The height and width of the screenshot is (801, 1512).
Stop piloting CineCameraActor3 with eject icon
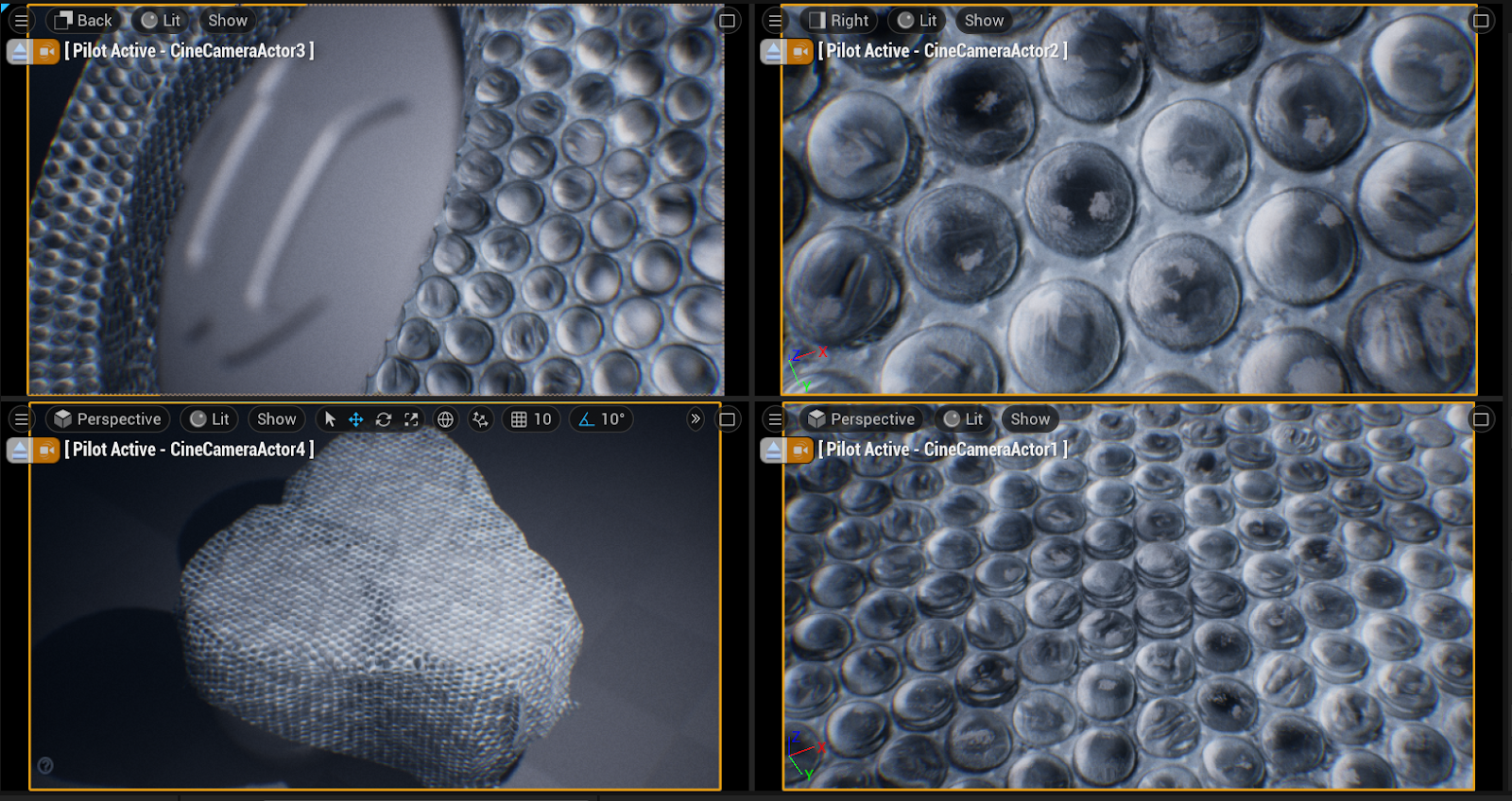coord(19,51)
